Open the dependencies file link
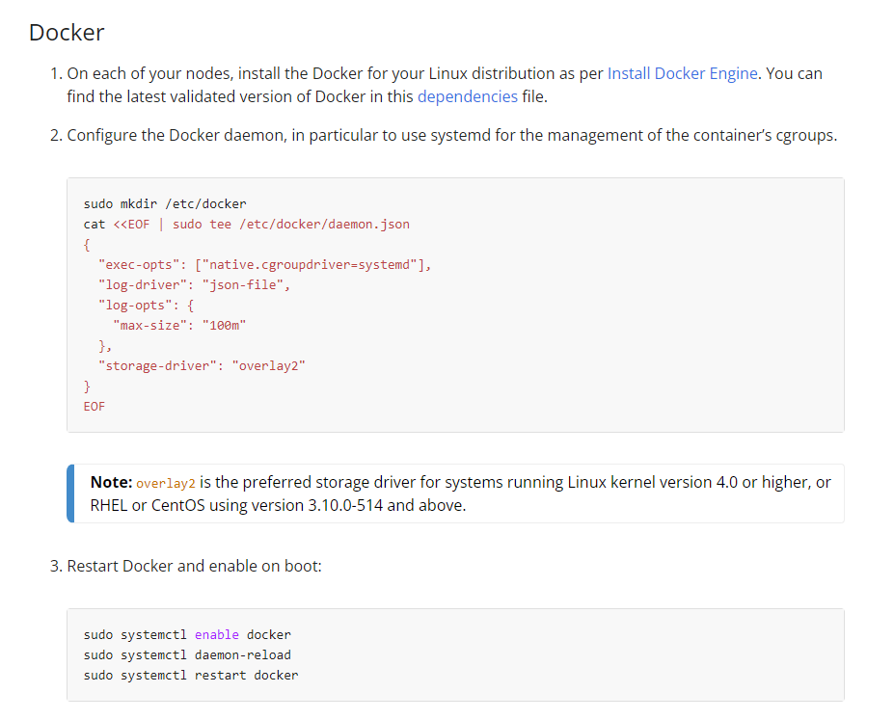 (467, 96)
